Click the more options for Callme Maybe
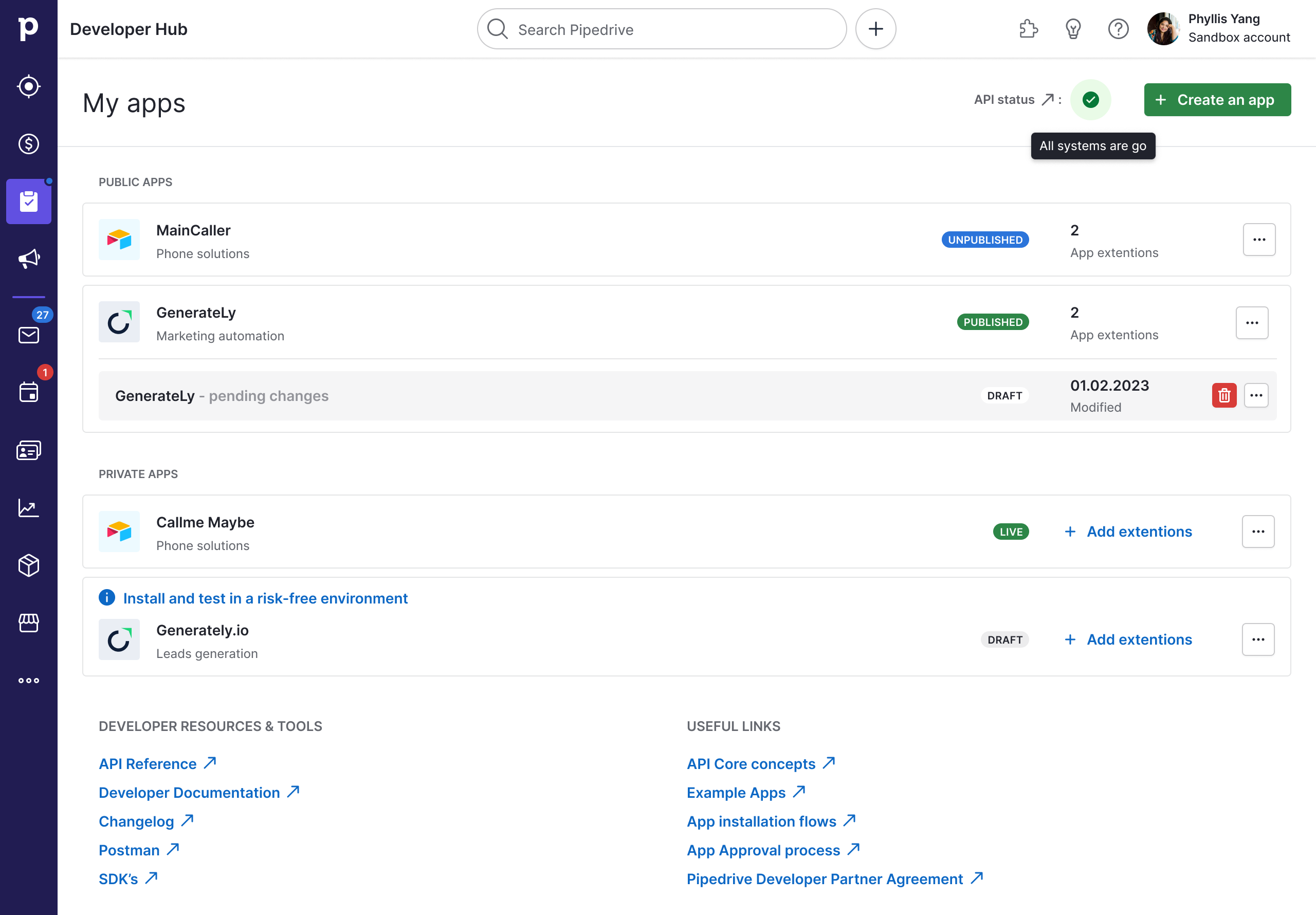This screenshot has height=915, width=1316. (x=1258, y=532)
